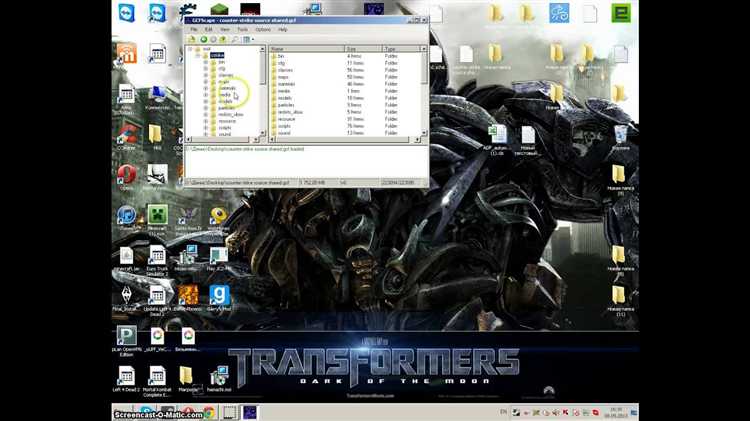Click the green Back arrow toolbar icon

(203, 39)
